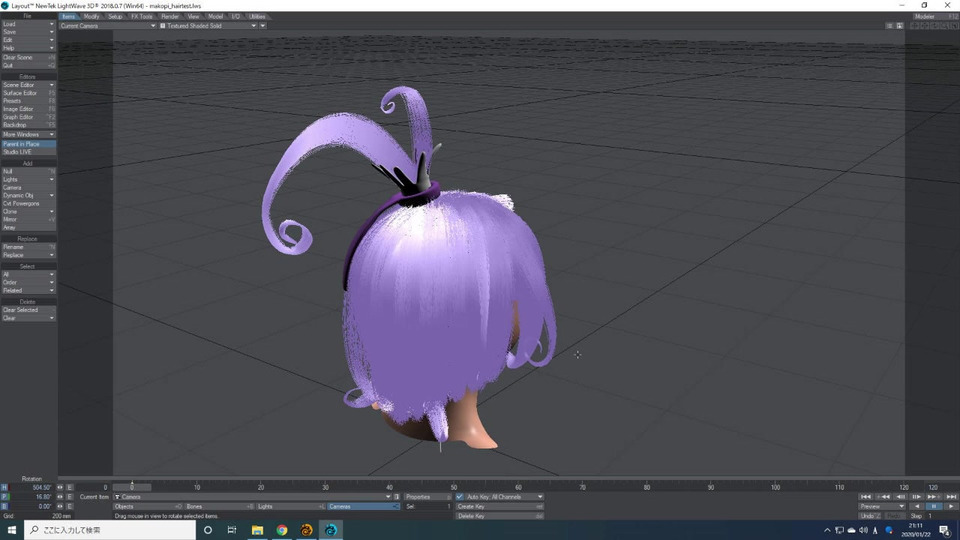
Task: Click Clear Scene button
Action: pos(28,58)
